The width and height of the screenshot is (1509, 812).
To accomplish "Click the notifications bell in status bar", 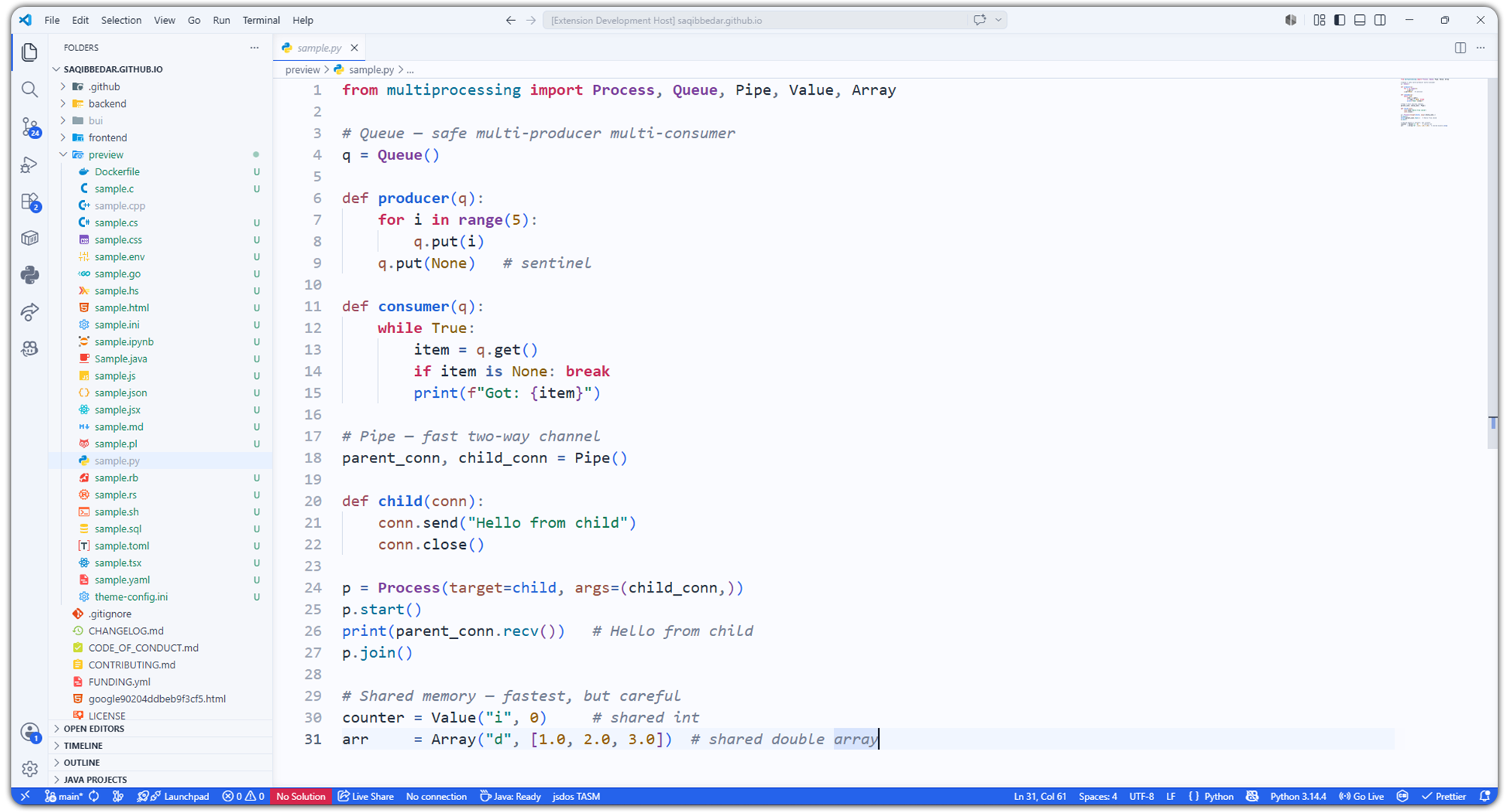I will tap(1485, 796).
